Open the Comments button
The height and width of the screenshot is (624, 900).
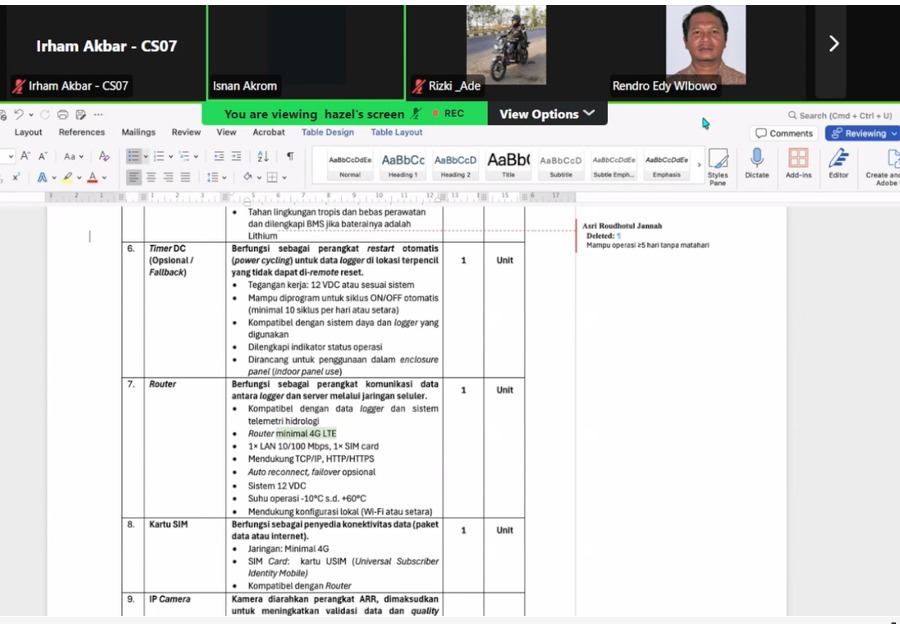click(x=784, y=133)
